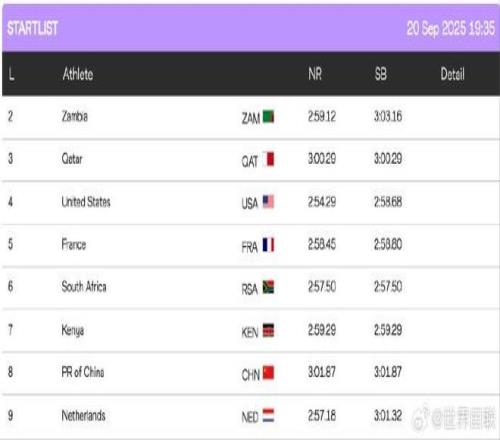The image size is (500, 440).
Task: Click the L lane column header
Action: 11,74
